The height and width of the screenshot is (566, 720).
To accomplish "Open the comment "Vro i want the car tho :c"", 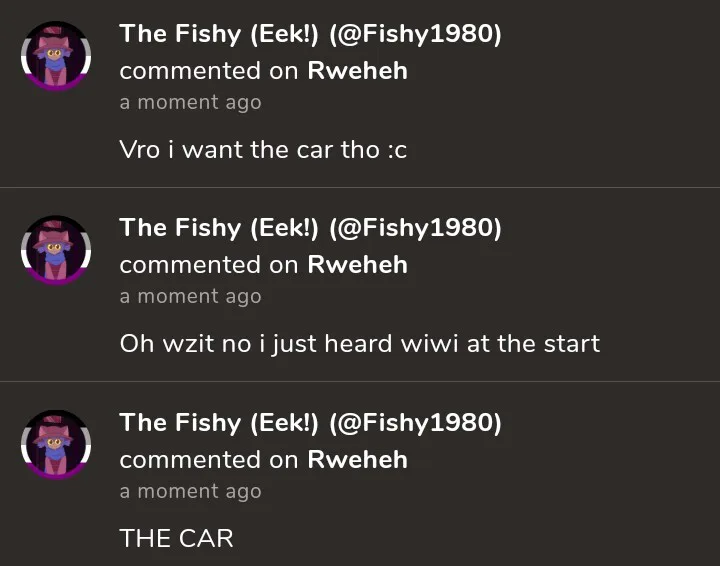I will click(263, 150).
